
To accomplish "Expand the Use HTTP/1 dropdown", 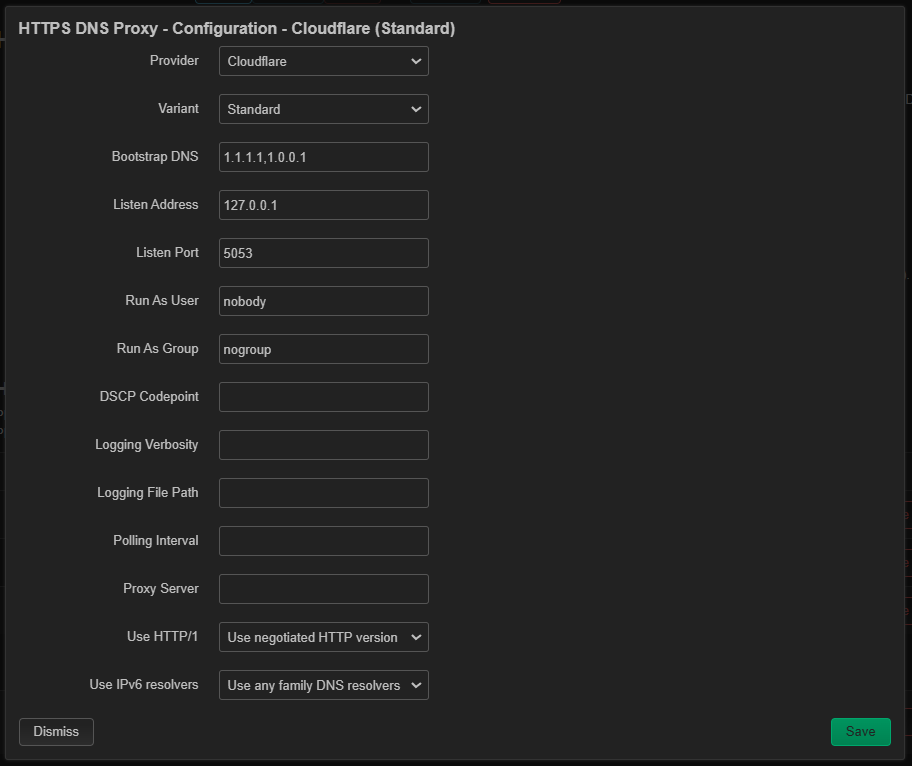I will coord(323,637).
